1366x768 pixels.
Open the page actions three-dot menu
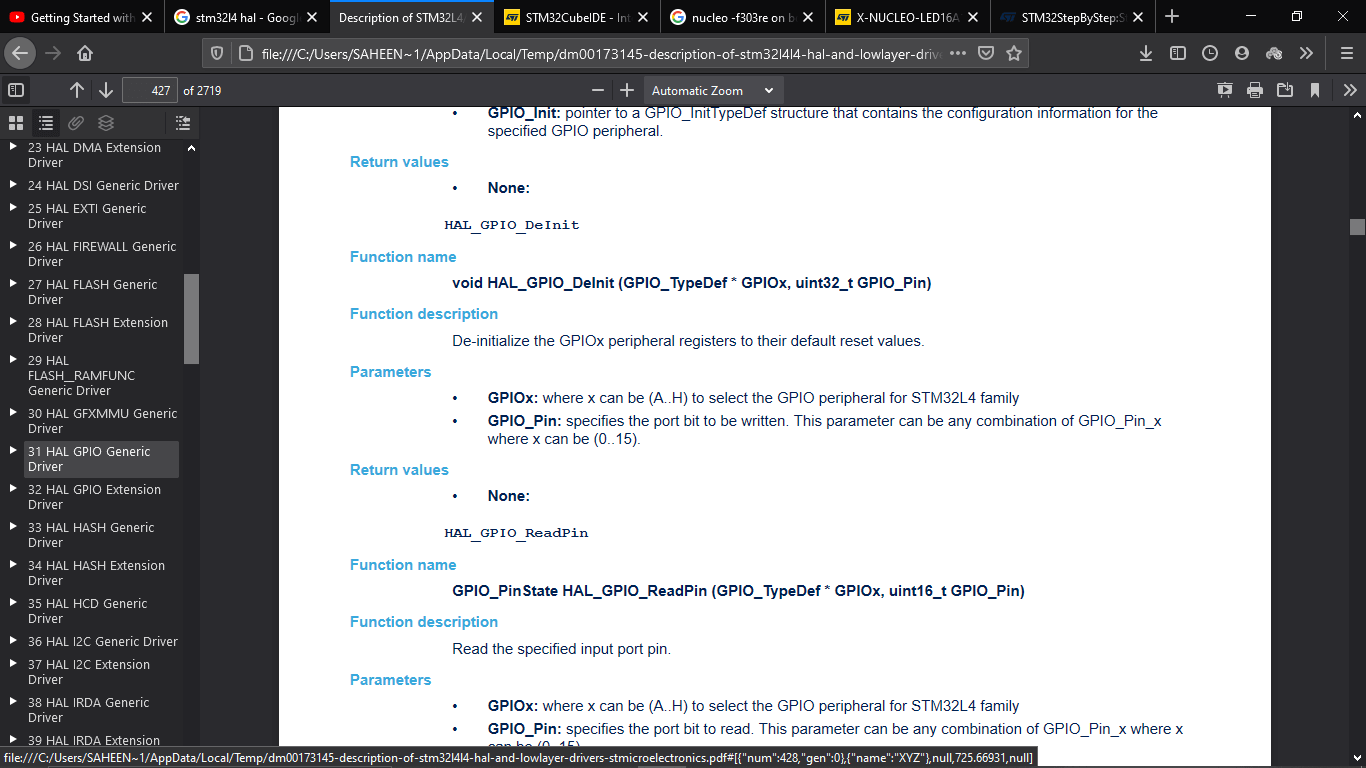point(957,53)
